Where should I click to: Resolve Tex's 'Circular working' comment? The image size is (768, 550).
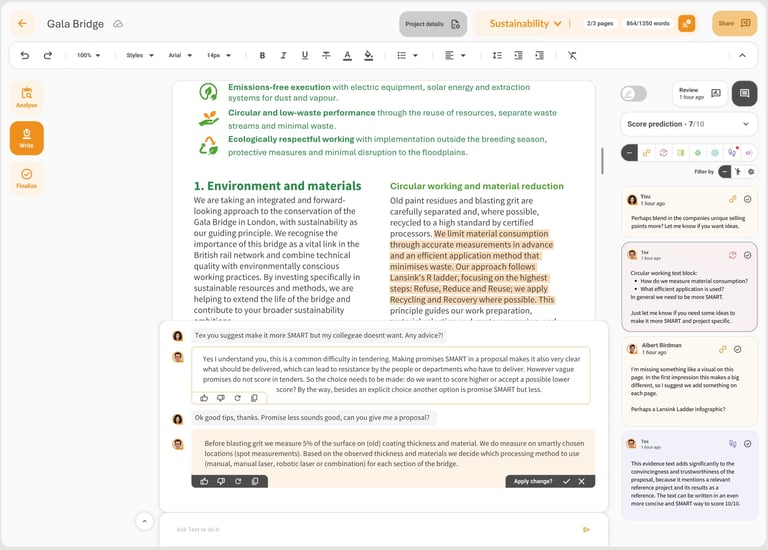point(747,255)
